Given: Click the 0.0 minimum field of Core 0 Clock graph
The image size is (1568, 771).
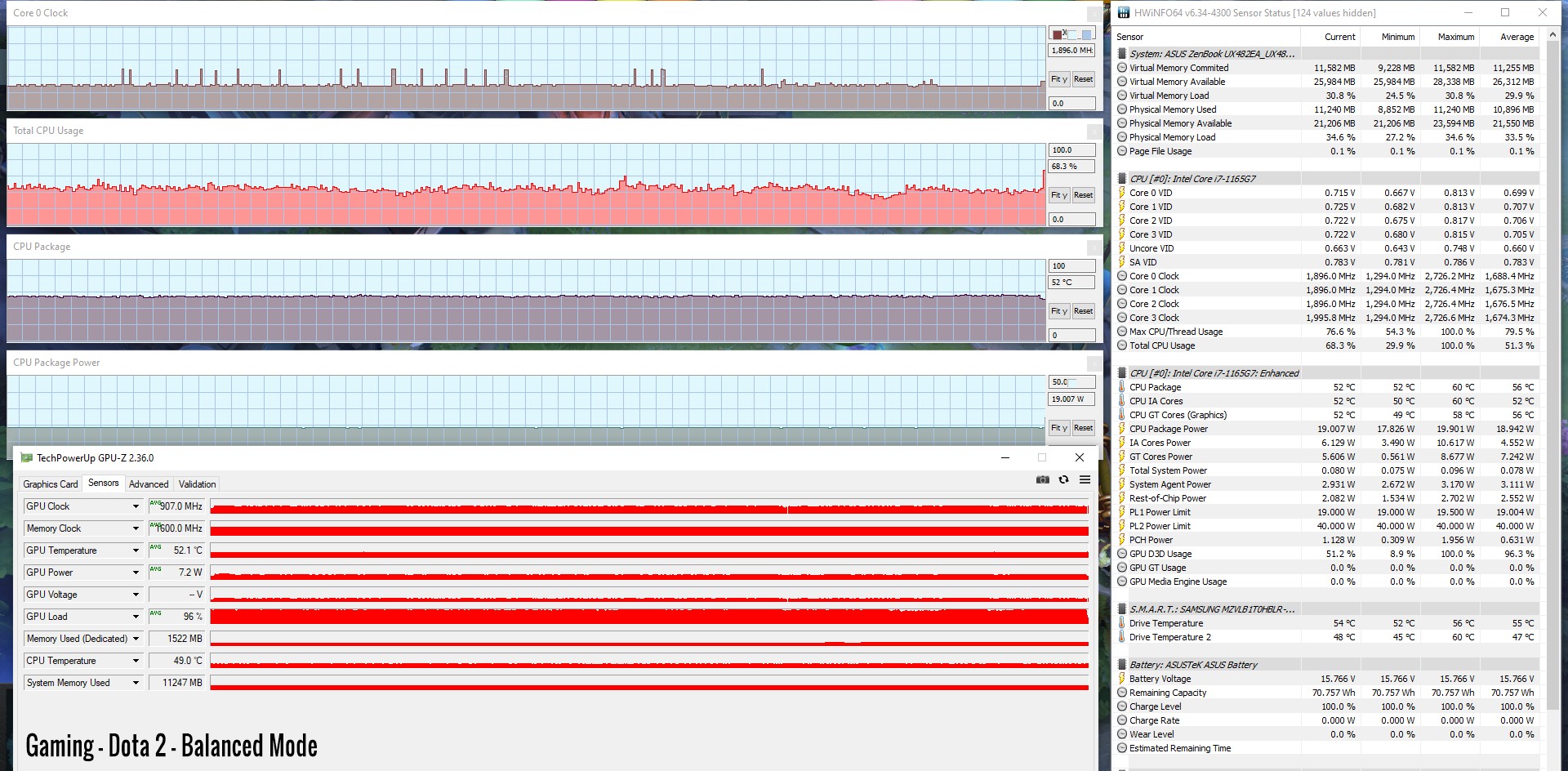Looking at the screenshot, I should tap(1071, 104).
